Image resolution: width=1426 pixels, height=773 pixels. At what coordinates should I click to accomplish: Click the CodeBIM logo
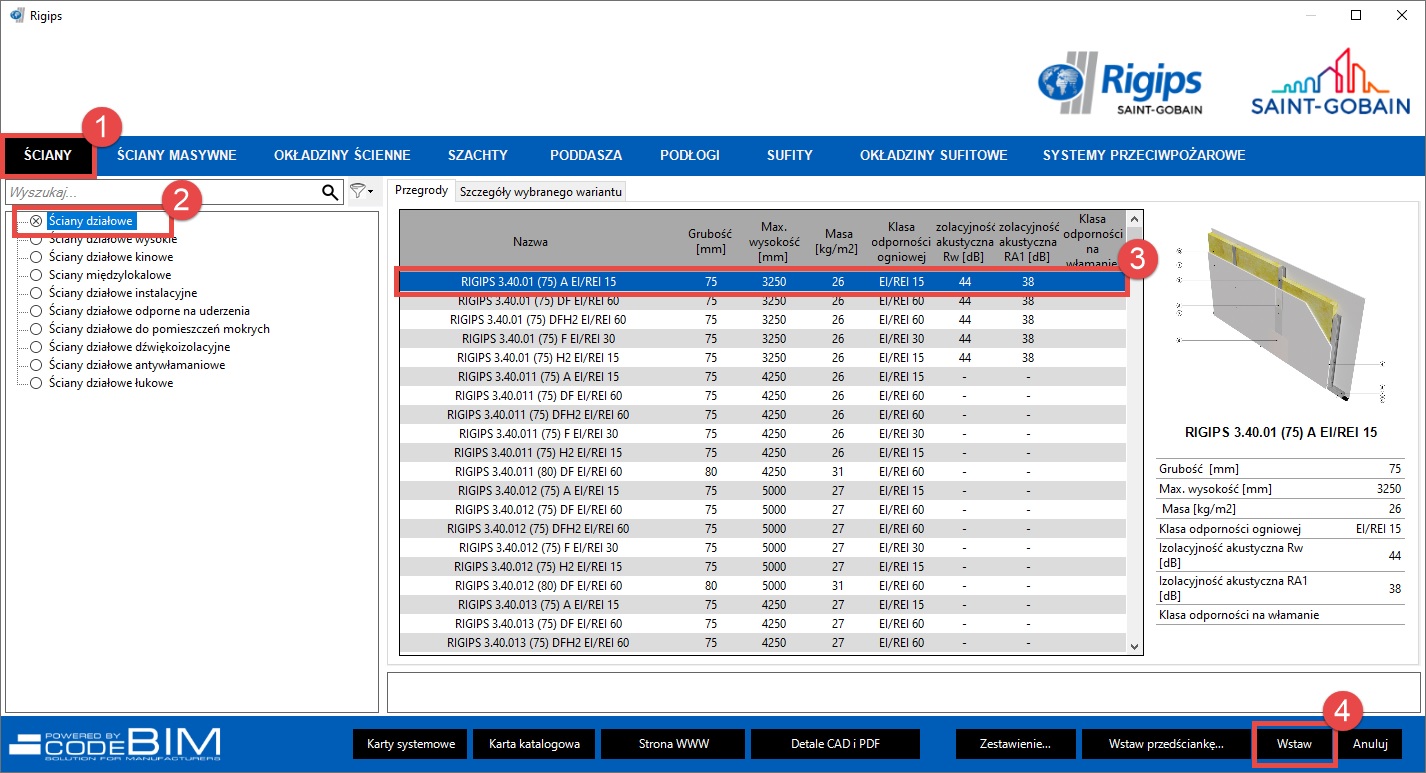pyautogui.click(x=115, y=744)
